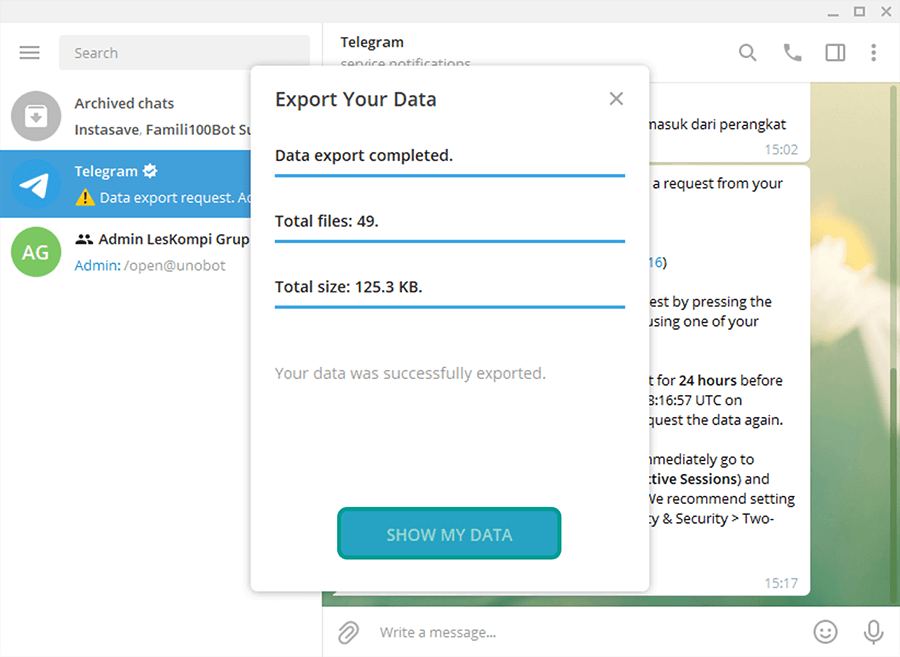The height and width of the screenshot is (657, 900).
Task: Click the group icon beside Admin LesKompi Grup
Action: click(84, 239)
